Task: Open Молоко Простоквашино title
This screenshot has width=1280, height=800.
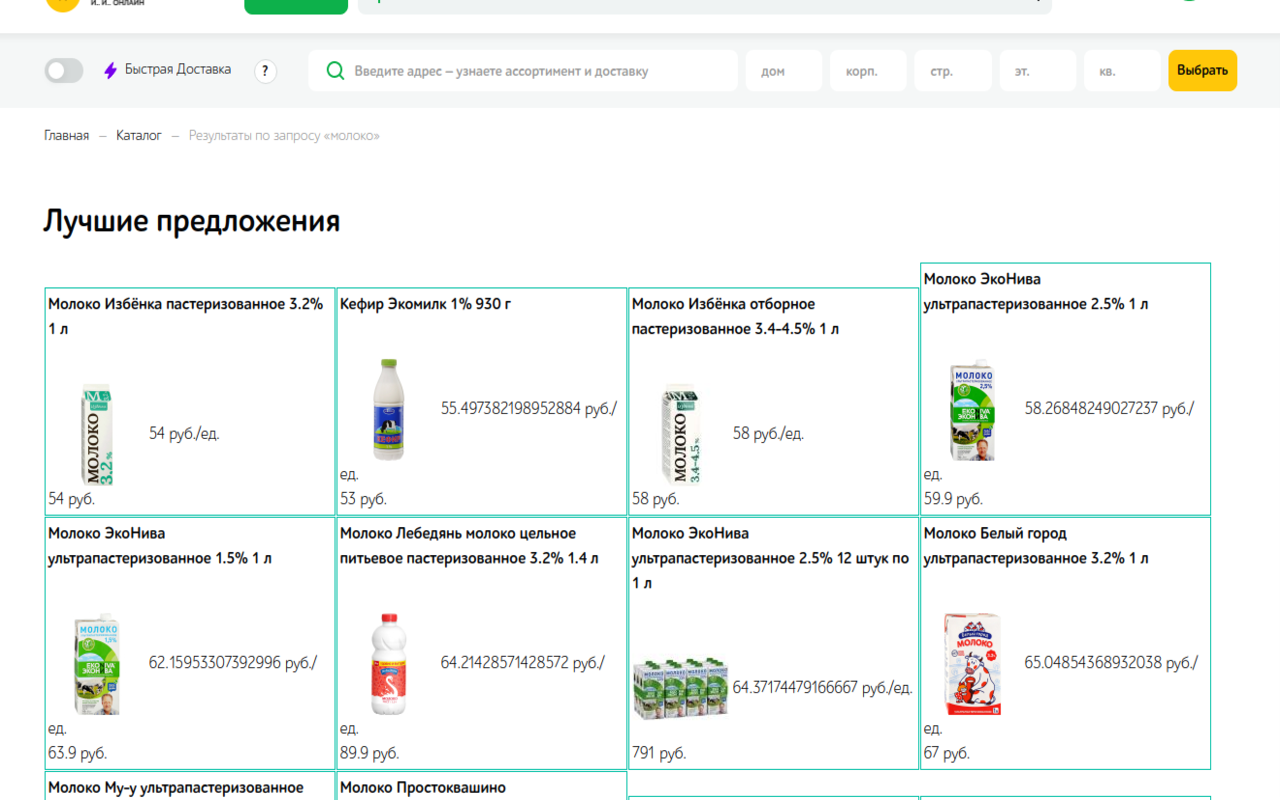Action: click(x=423, y=788)
